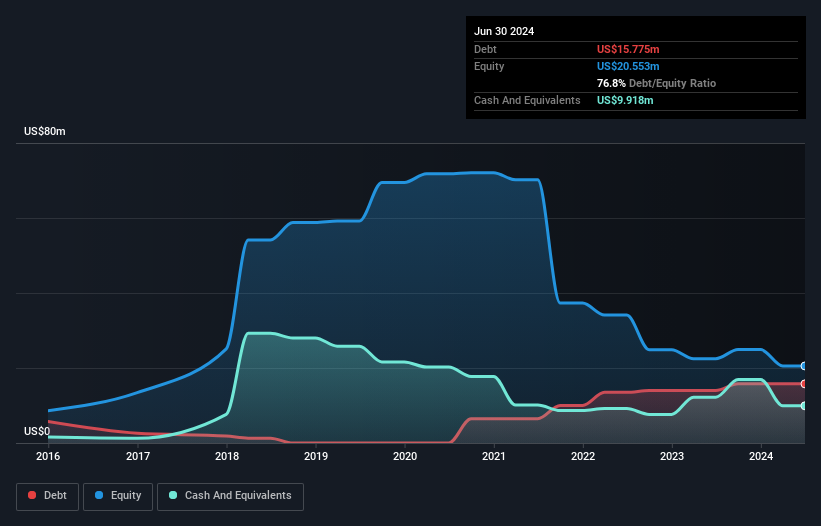Select the 2020 x-axis label
This screenshot has width=821, height=526.
click(x=405, y=456)
